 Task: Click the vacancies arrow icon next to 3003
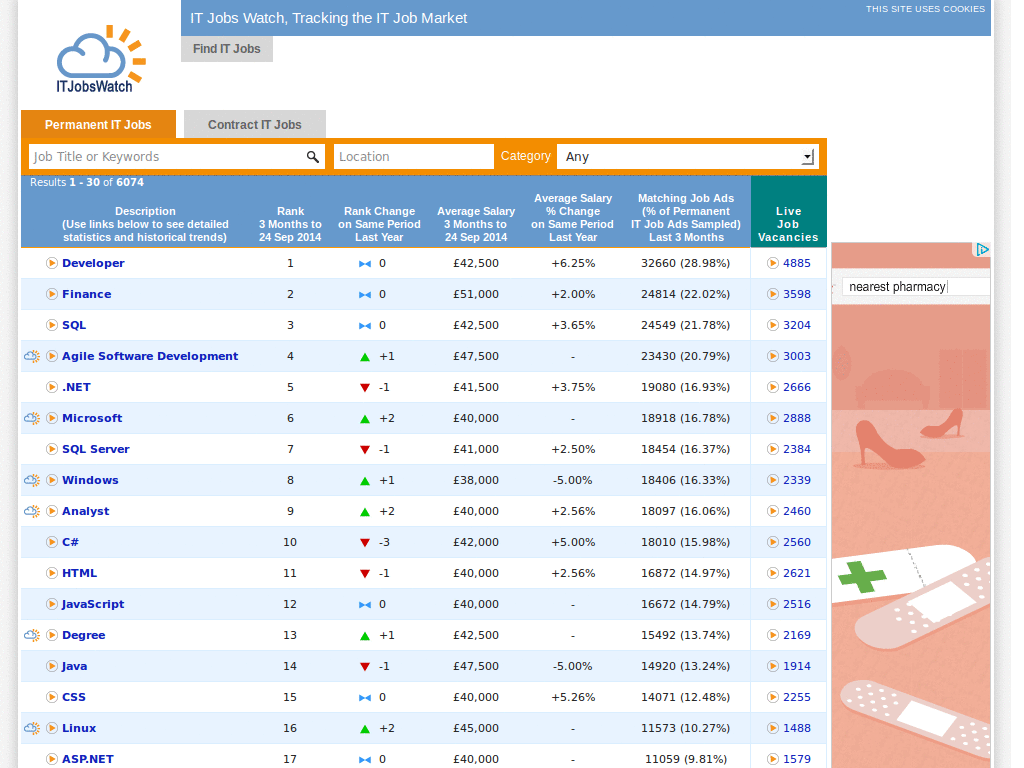pyautogui.click(x=773, y=356)
